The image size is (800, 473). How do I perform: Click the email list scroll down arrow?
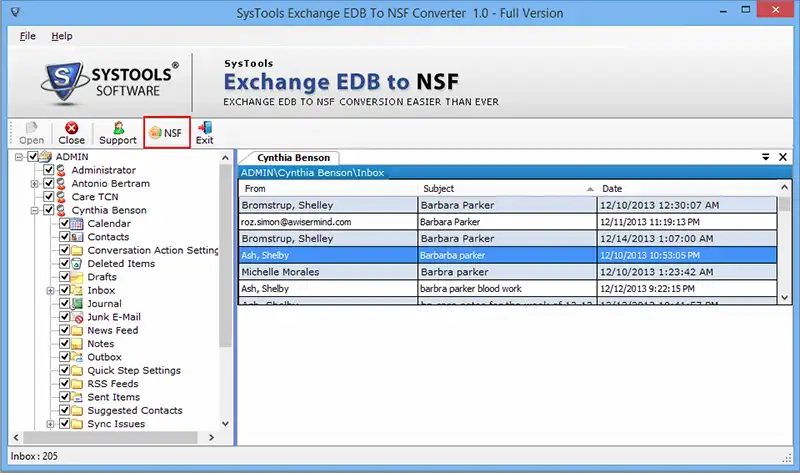coord(784,297)
